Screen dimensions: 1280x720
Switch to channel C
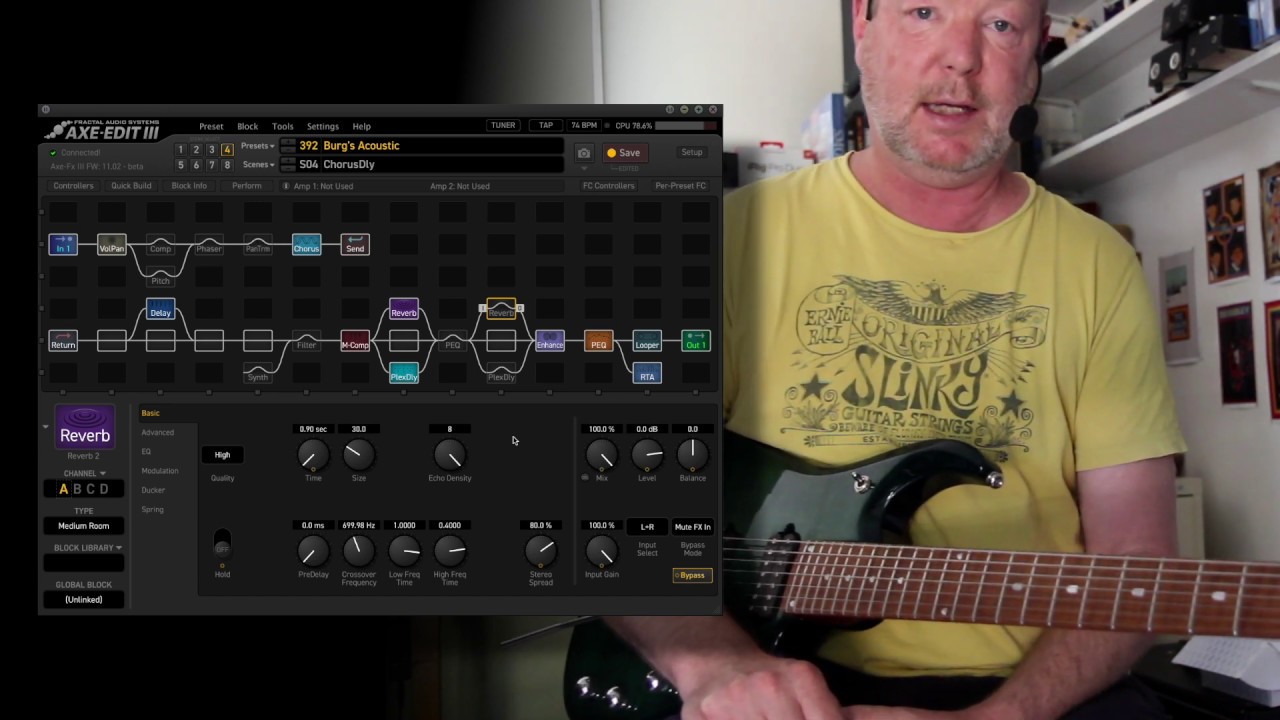point(90,489)
